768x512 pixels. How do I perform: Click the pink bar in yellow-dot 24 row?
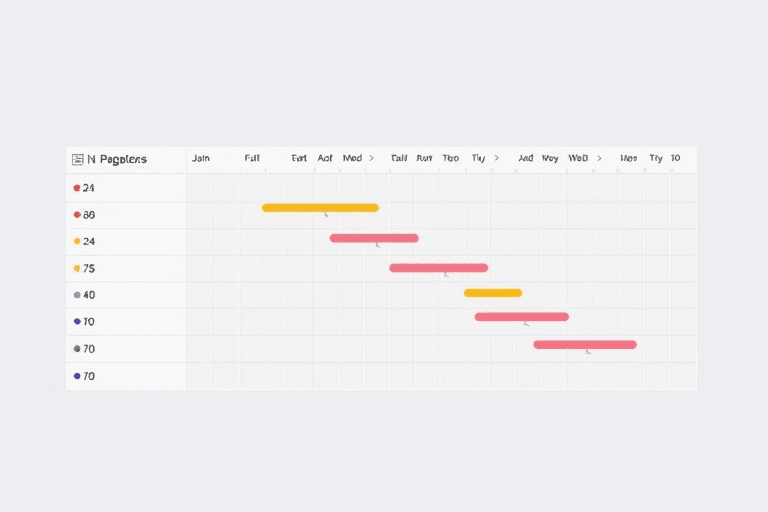point(374,238)
